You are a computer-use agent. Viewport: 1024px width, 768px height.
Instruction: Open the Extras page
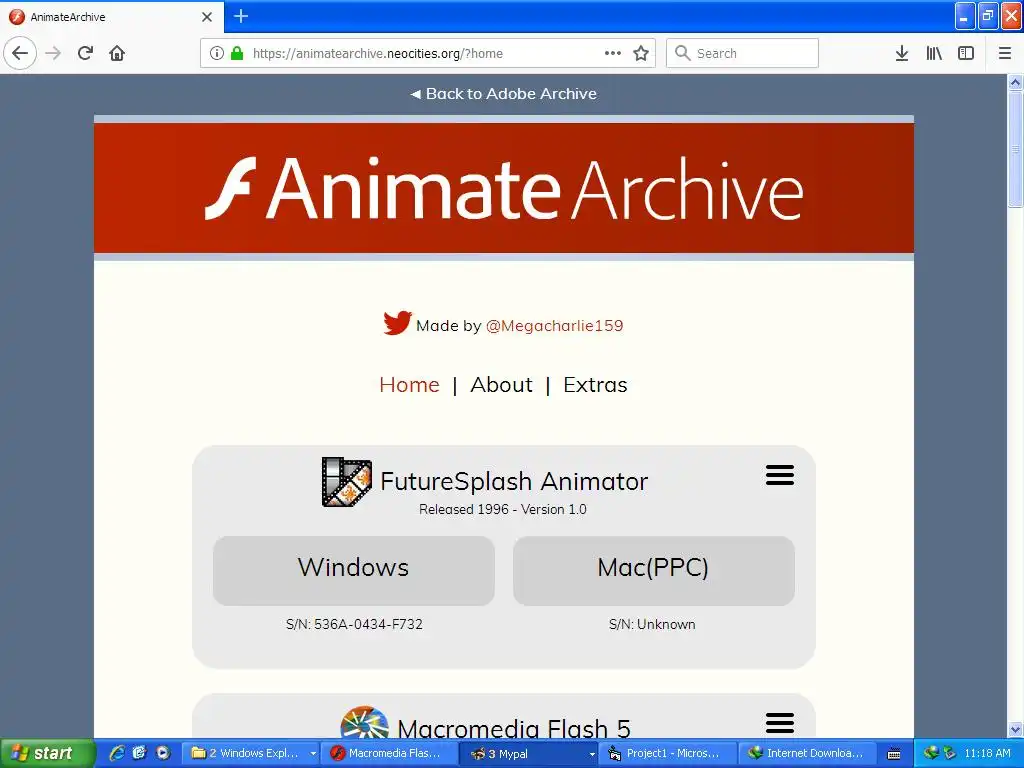[x=595, y=385]
